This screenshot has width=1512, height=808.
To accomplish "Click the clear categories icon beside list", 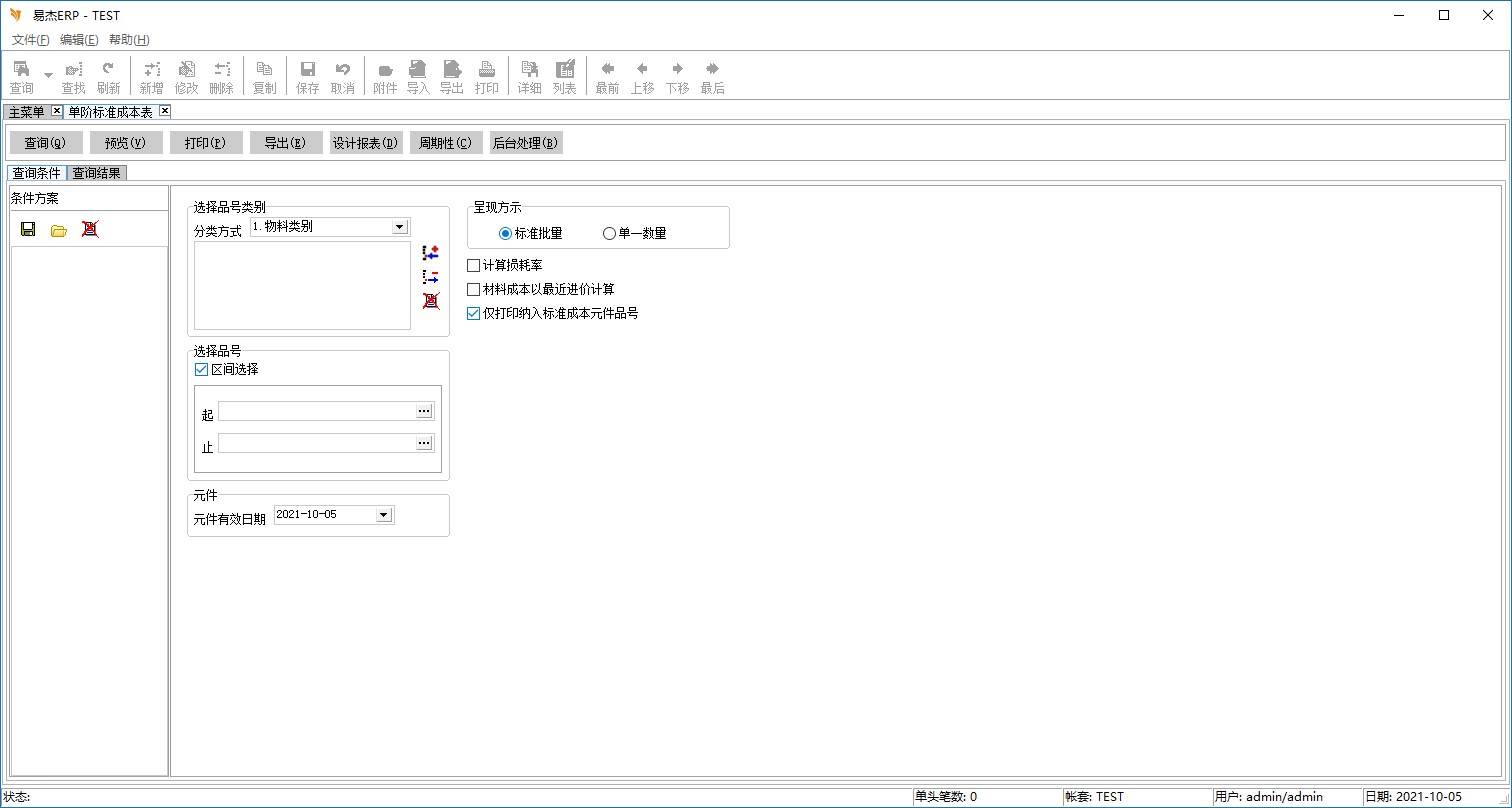I will [x=431, y=300].
